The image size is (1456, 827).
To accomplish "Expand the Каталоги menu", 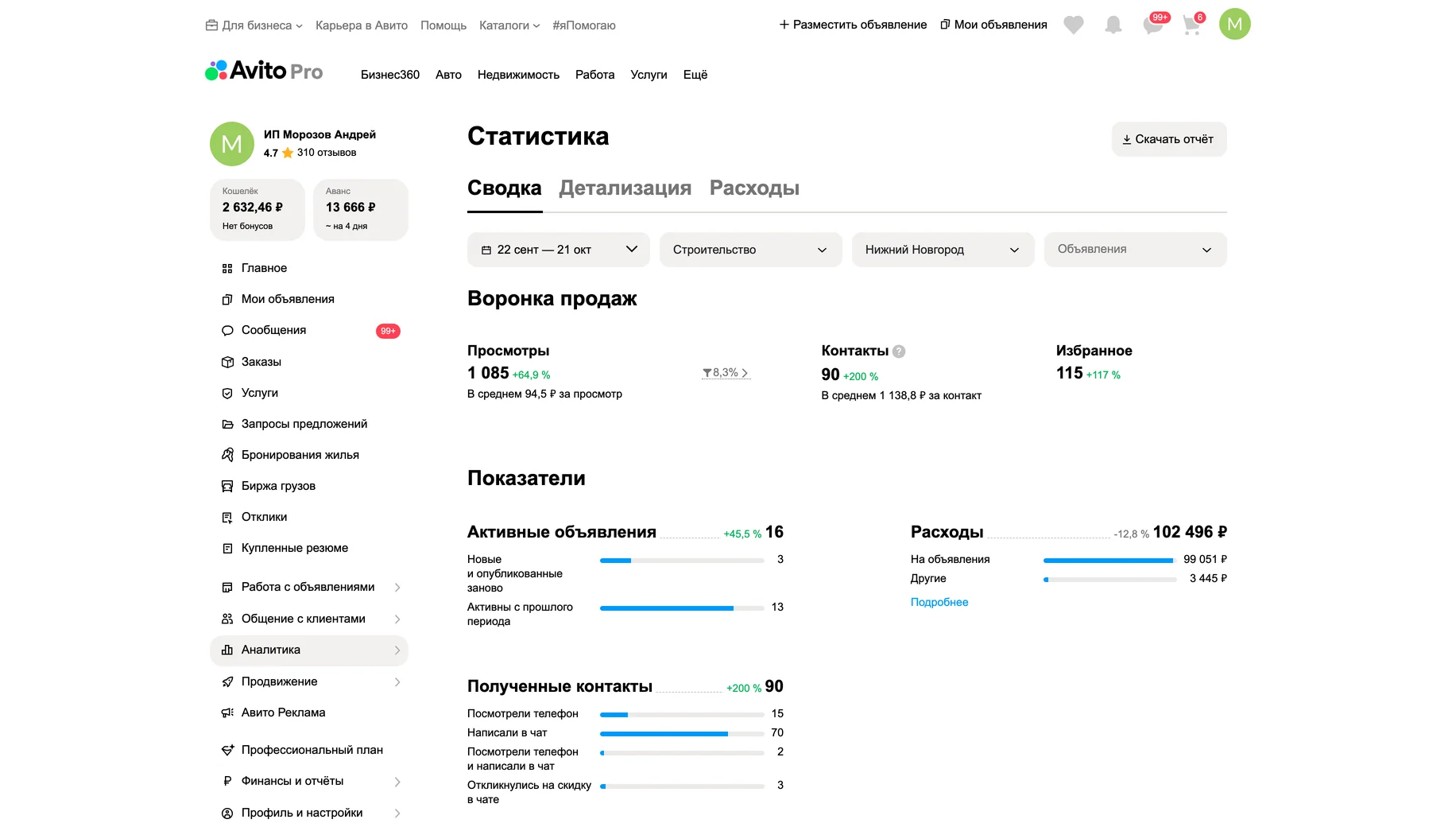I will tap(509, 25).
